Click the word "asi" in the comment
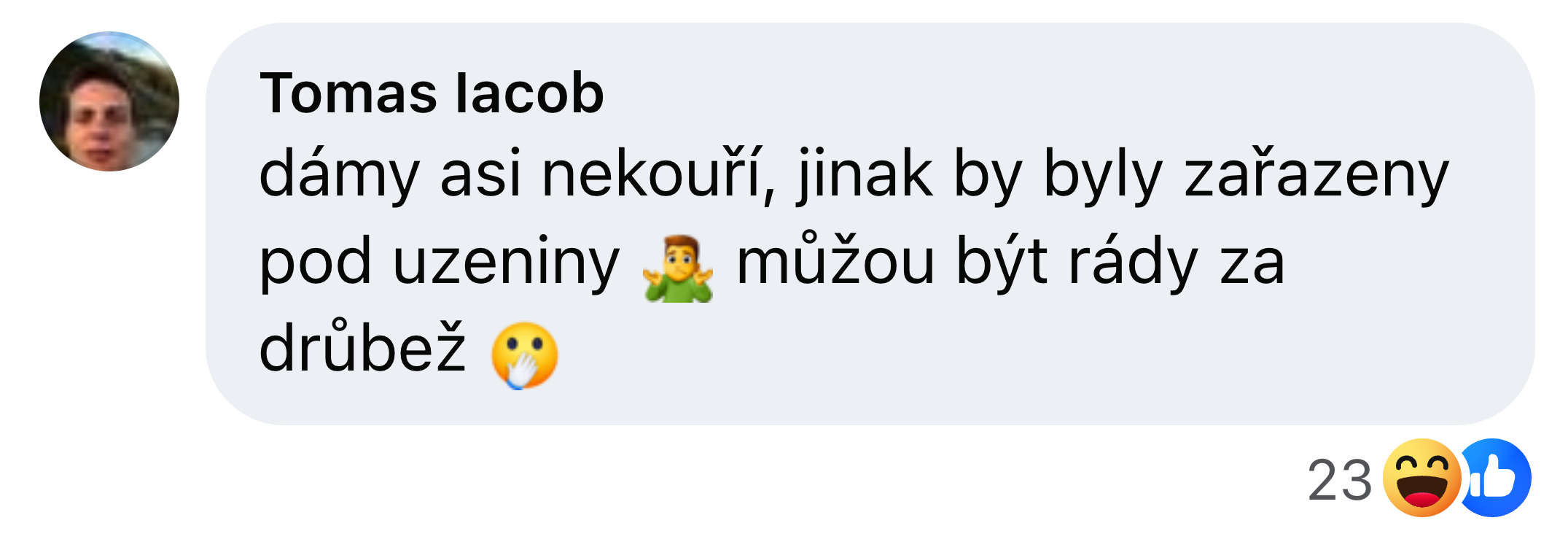1568x550 pixels. (481, 173)
